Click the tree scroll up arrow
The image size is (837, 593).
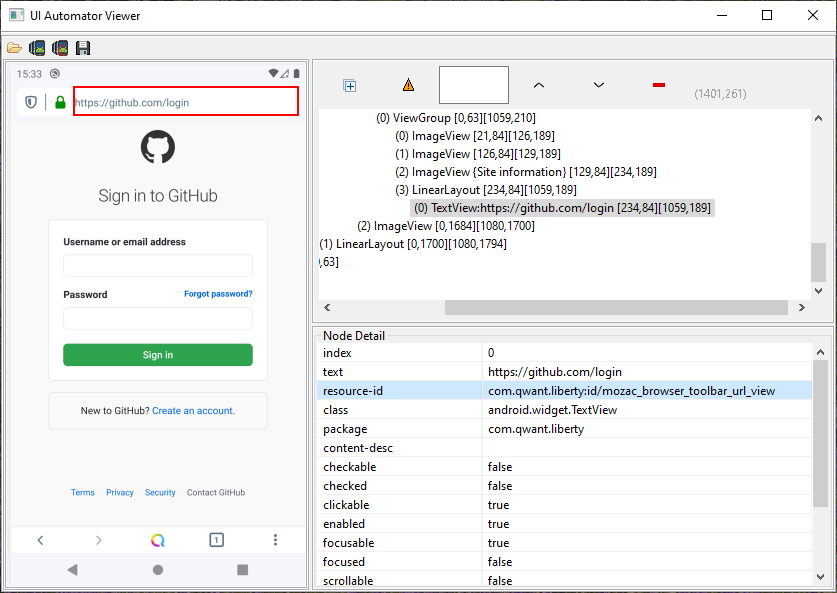click(818, 118)
